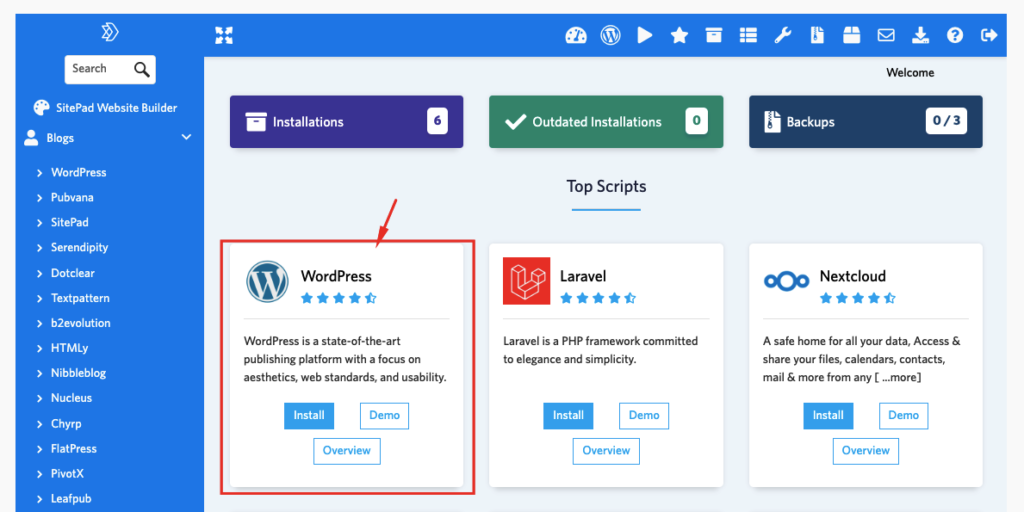Open the star ratings icon in toolbar
Screen dimensions: 1024x512
click(679, 35)
